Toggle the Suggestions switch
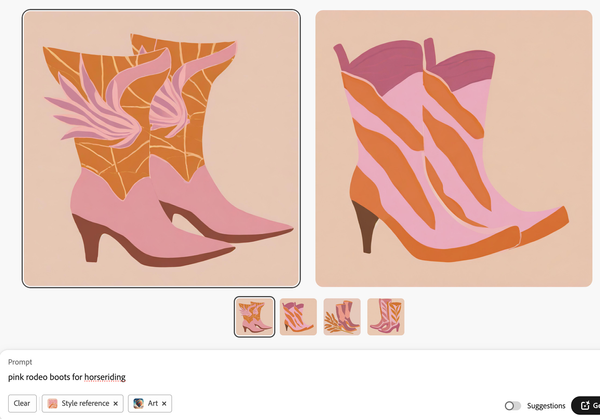Image resolution: width=600 pixels, height=419 pixels. coord(512,406)
